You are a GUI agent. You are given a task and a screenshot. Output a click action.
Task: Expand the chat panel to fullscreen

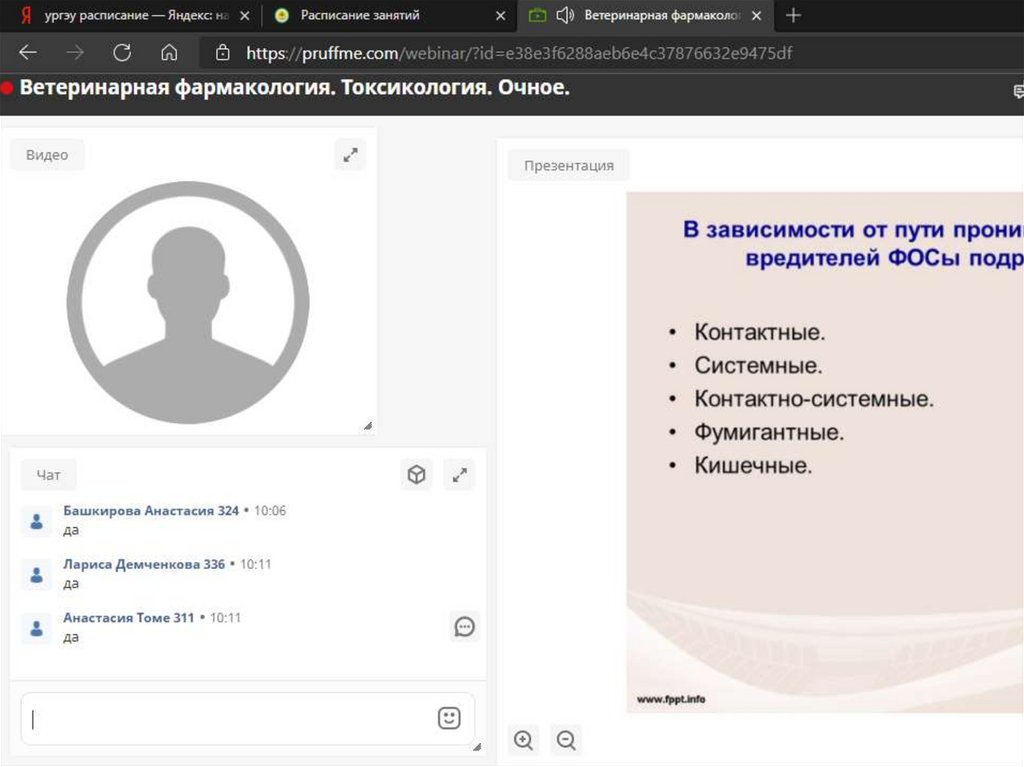coord(460,475)
